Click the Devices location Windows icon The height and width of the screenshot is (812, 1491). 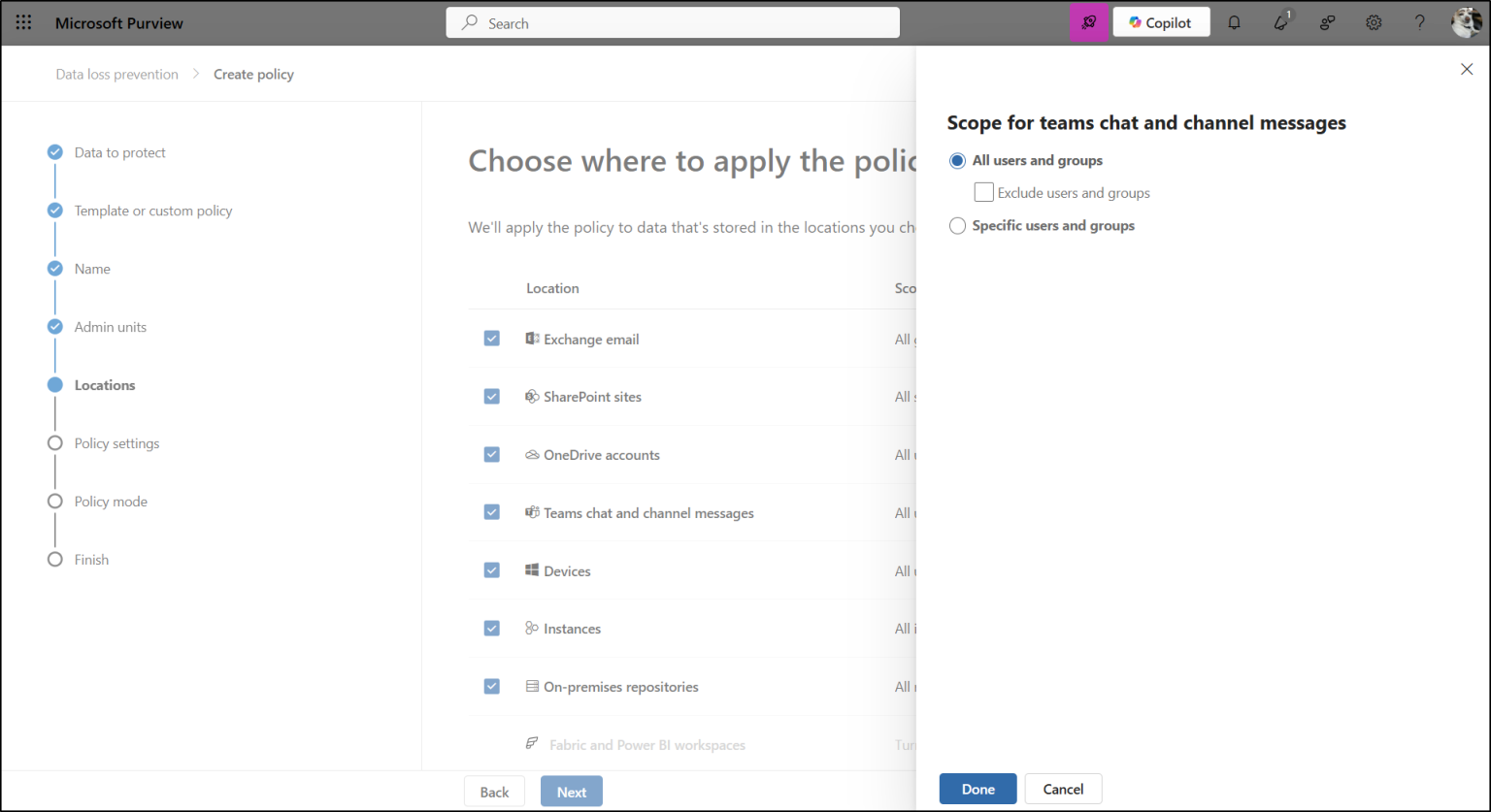pyautogui.click(x=532, y=570)
